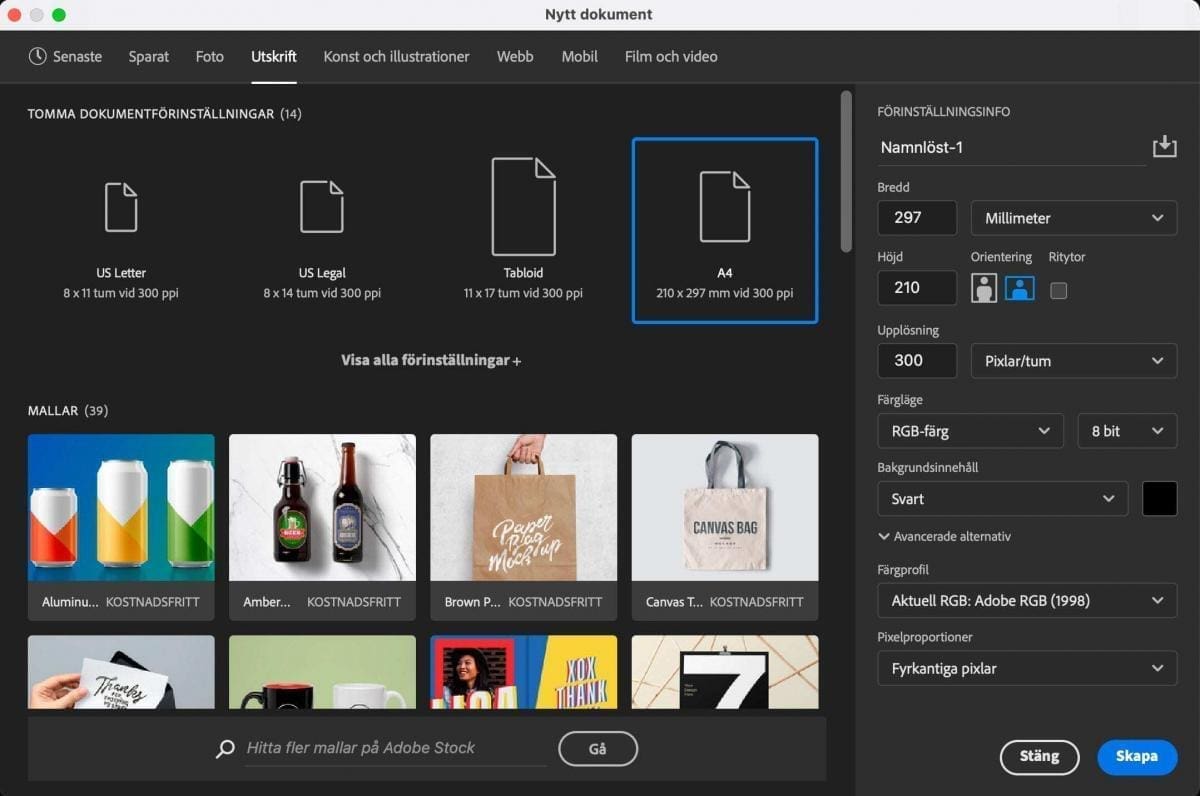Click the Namnlöst-1 document name field
The width and height of the screenshot is (1200, 796).
click(x=1011, y=148)
